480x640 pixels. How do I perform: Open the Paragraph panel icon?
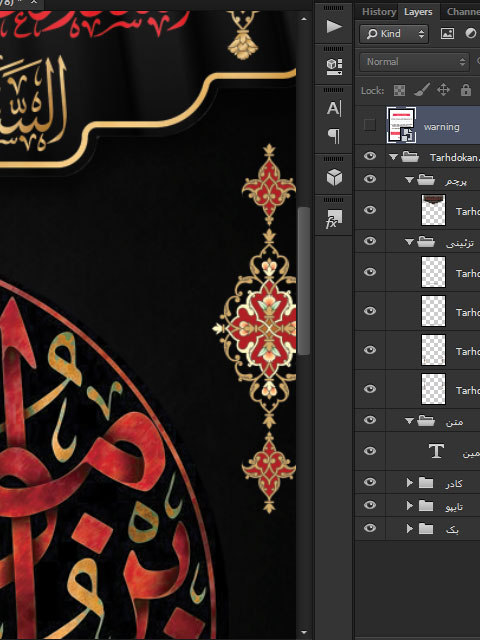click(x=334, y=136)
